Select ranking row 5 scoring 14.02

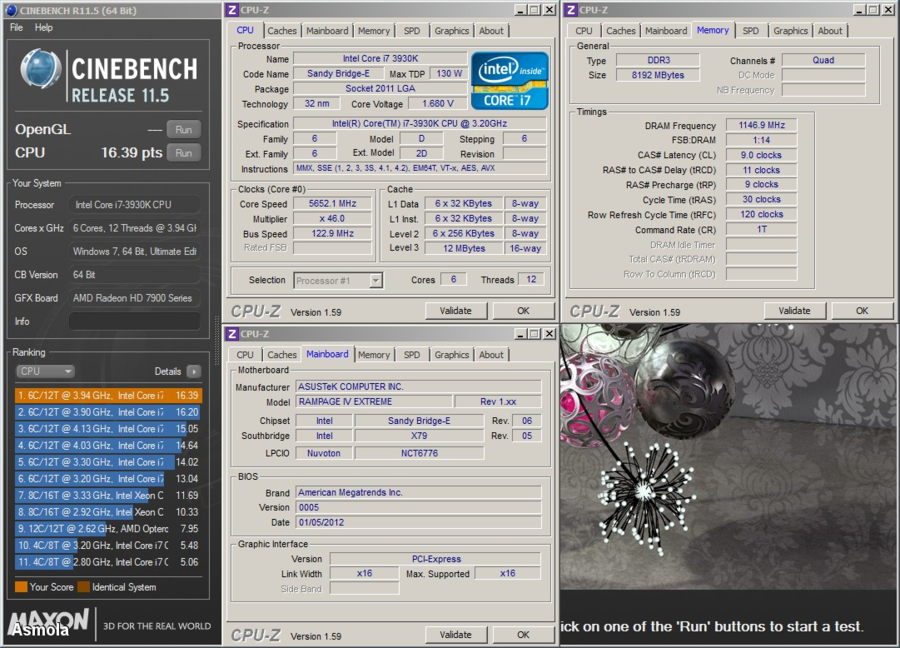108,462
